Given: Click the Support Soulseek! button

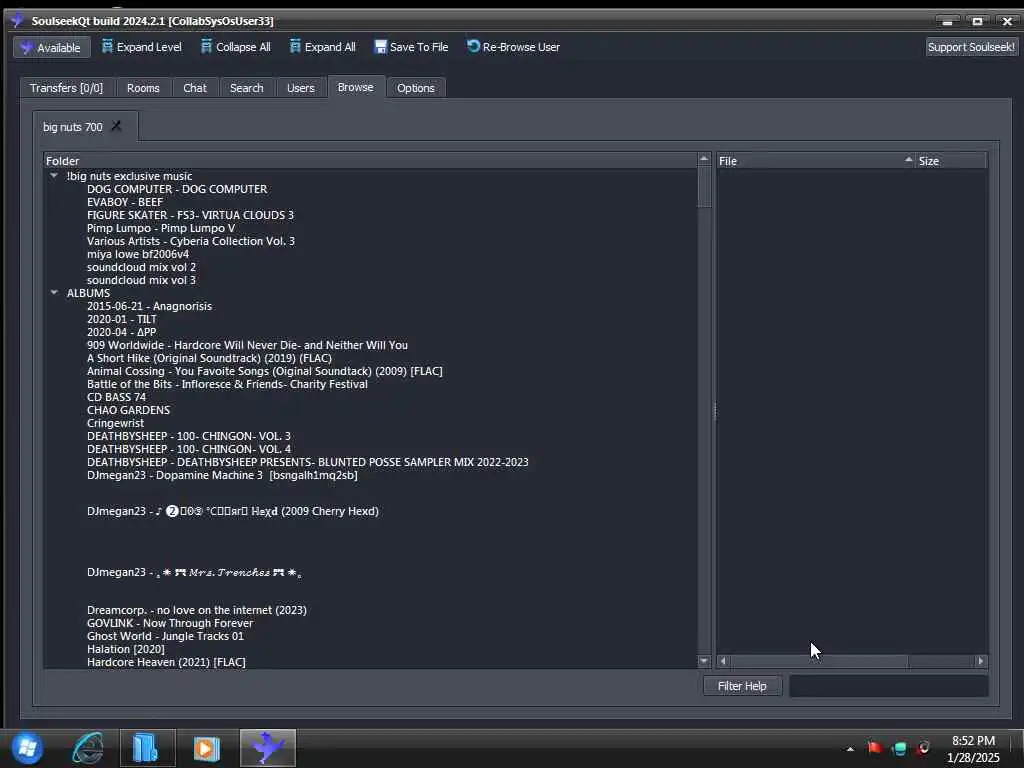Looking at the screenshot, I should (x=971, y=47).
